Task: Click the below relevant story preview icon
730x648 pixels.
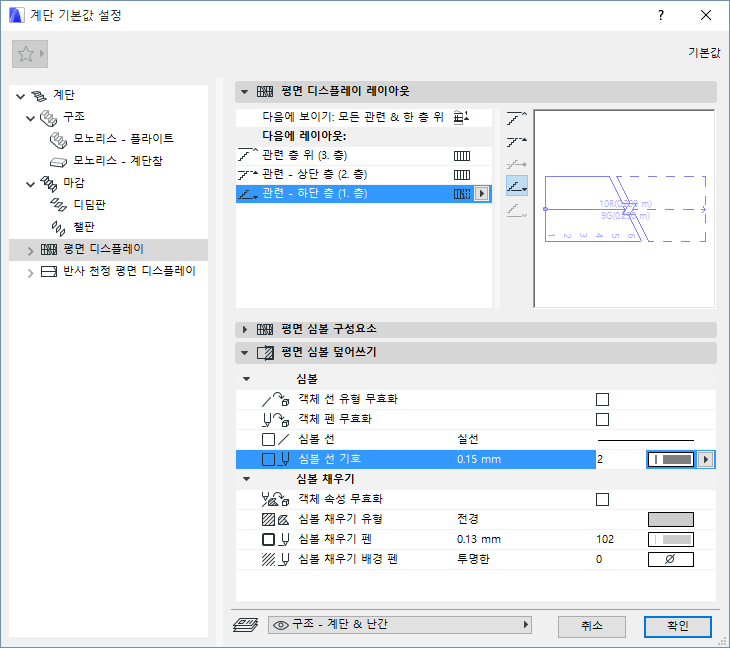Action: point(517,210)
